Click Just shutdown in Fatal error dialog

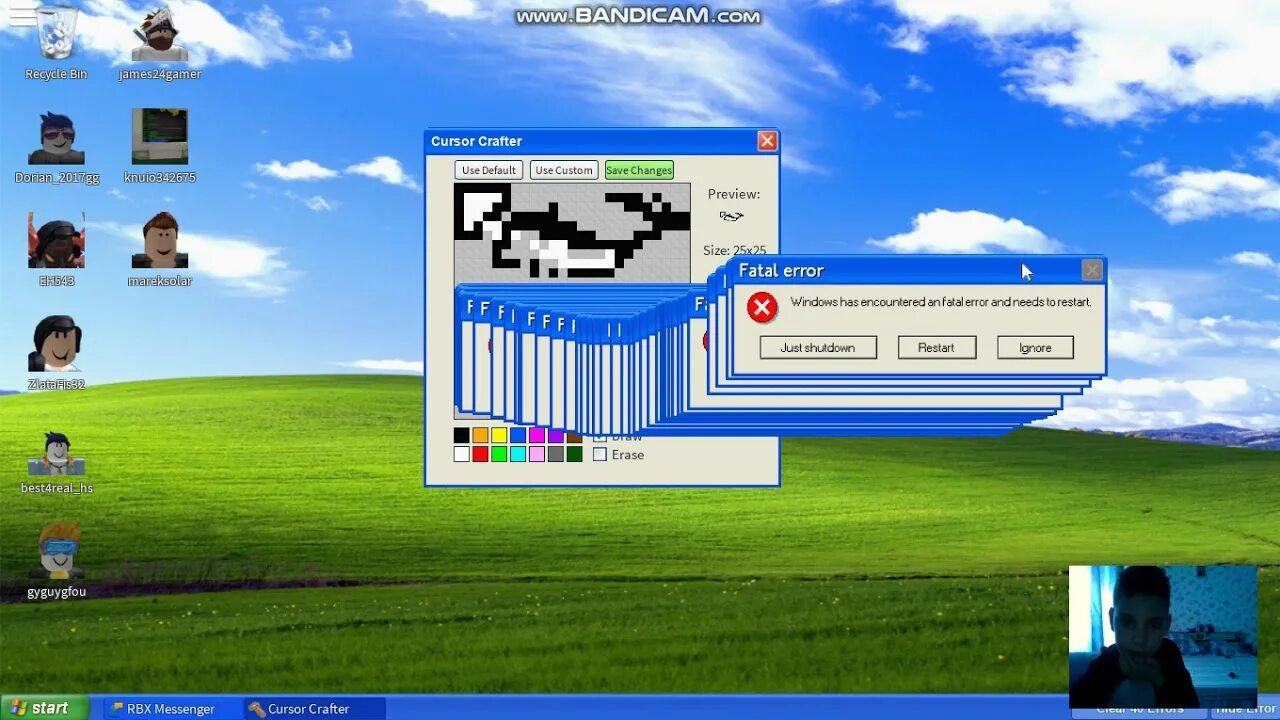pyautogui.click(x=818, y=347)
